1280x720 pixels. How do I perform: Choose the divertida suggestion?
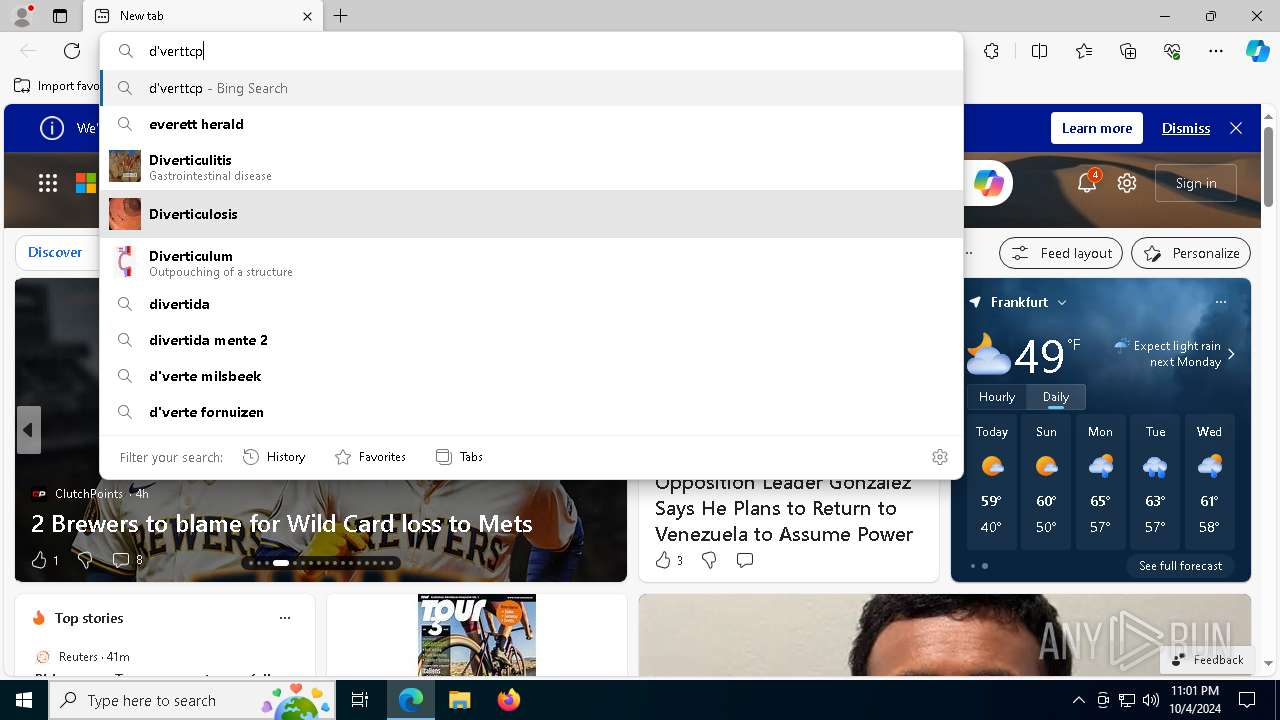pos(531,304)
